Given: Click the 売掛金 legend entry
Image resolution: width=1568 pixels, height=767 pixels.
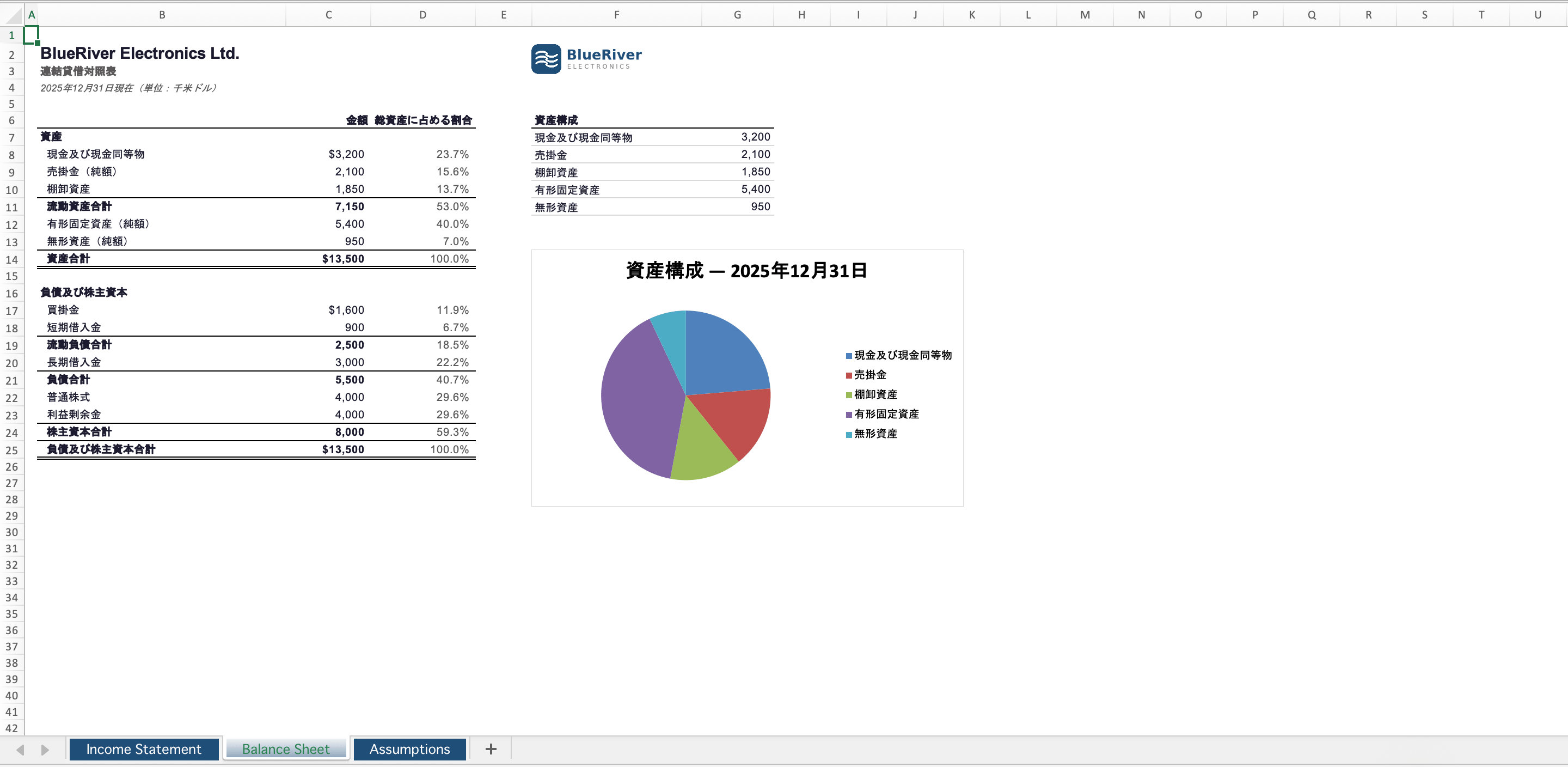Looking at the screenshot, I should 866,375.
